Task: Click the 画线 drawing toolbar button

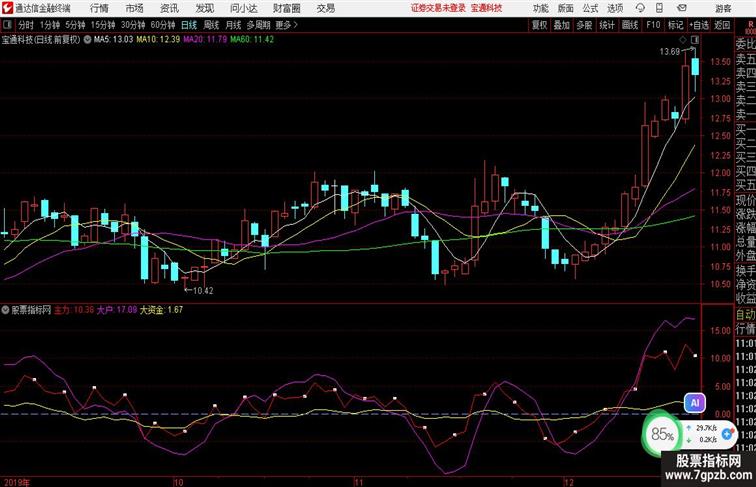Action: [630, 25]
